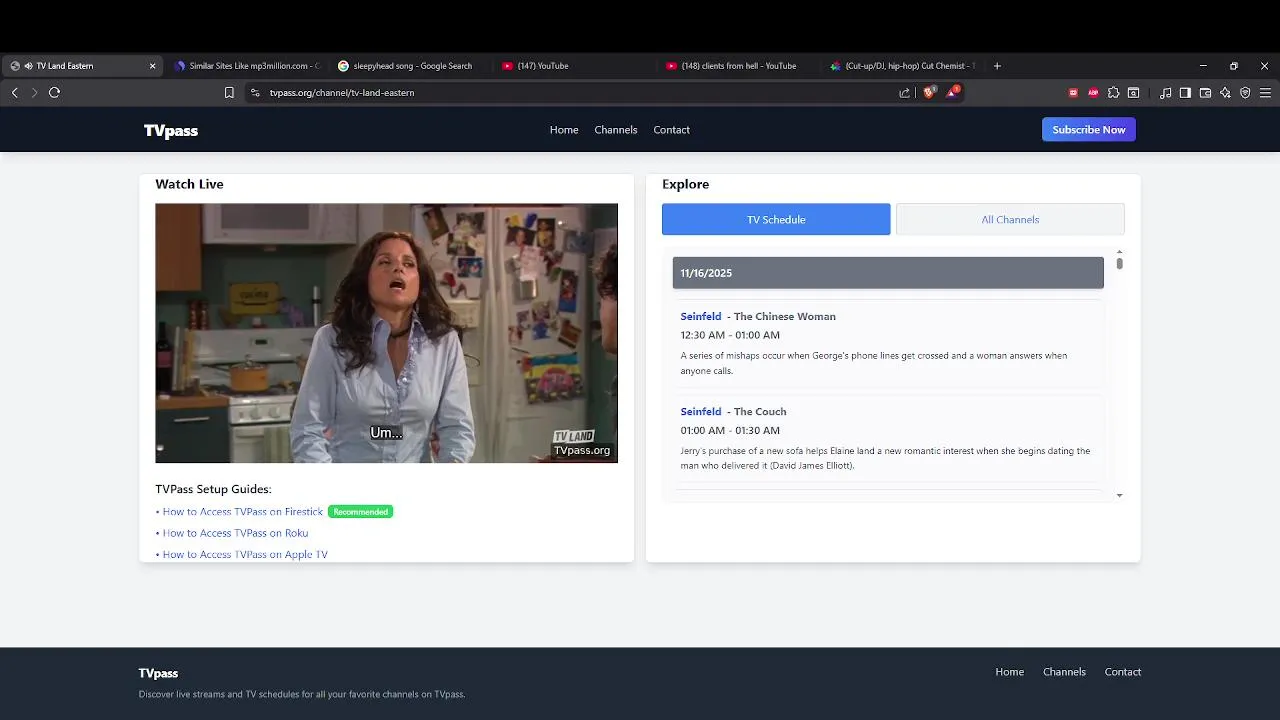Image resolution: width=1280 pixels, height=720 pixels.
Task: Click the Watch Live heading
Action: click(189, 184)
